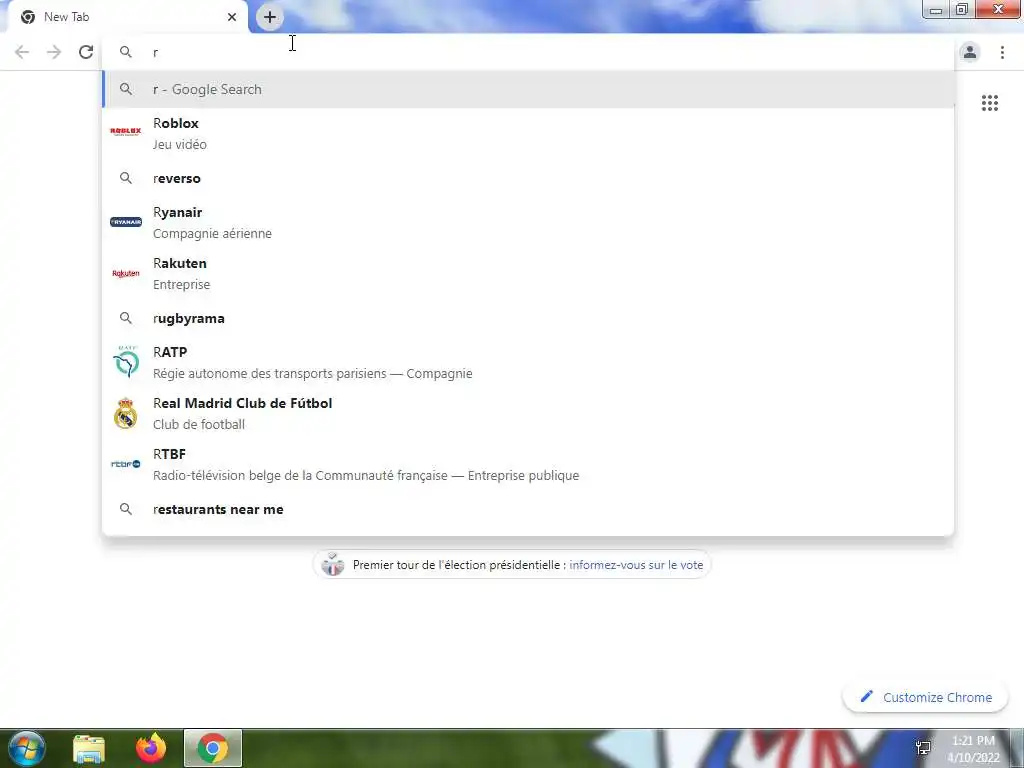Click the RATP logo icon
This screenshot has height=768, width=1024.
[x=125, y=362]
